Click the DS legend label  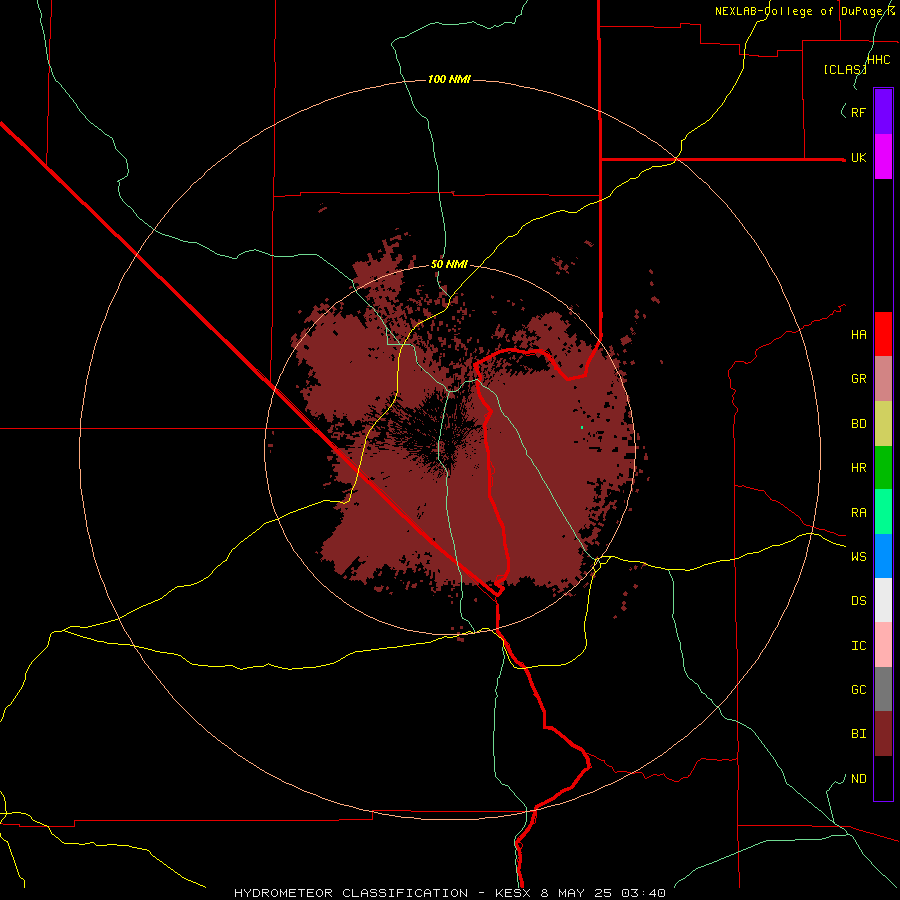click(x=858, y=601)
